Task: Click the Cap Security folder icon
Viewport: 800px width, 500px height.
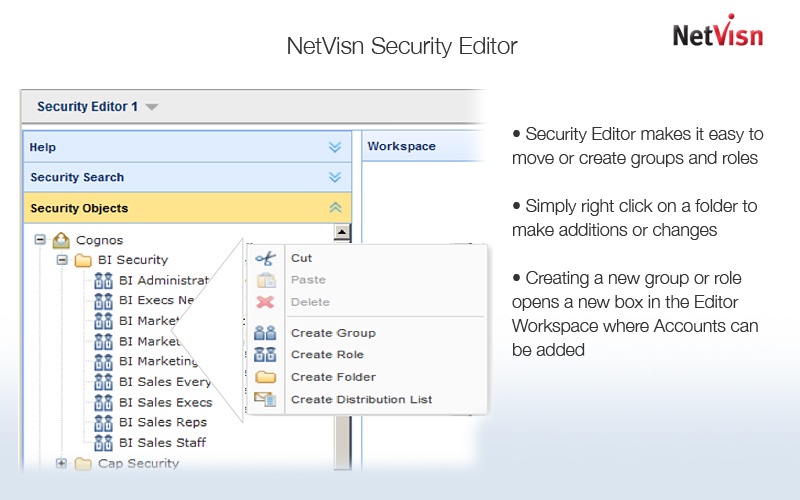Action: pyautogui.click(x=83, y=464)
